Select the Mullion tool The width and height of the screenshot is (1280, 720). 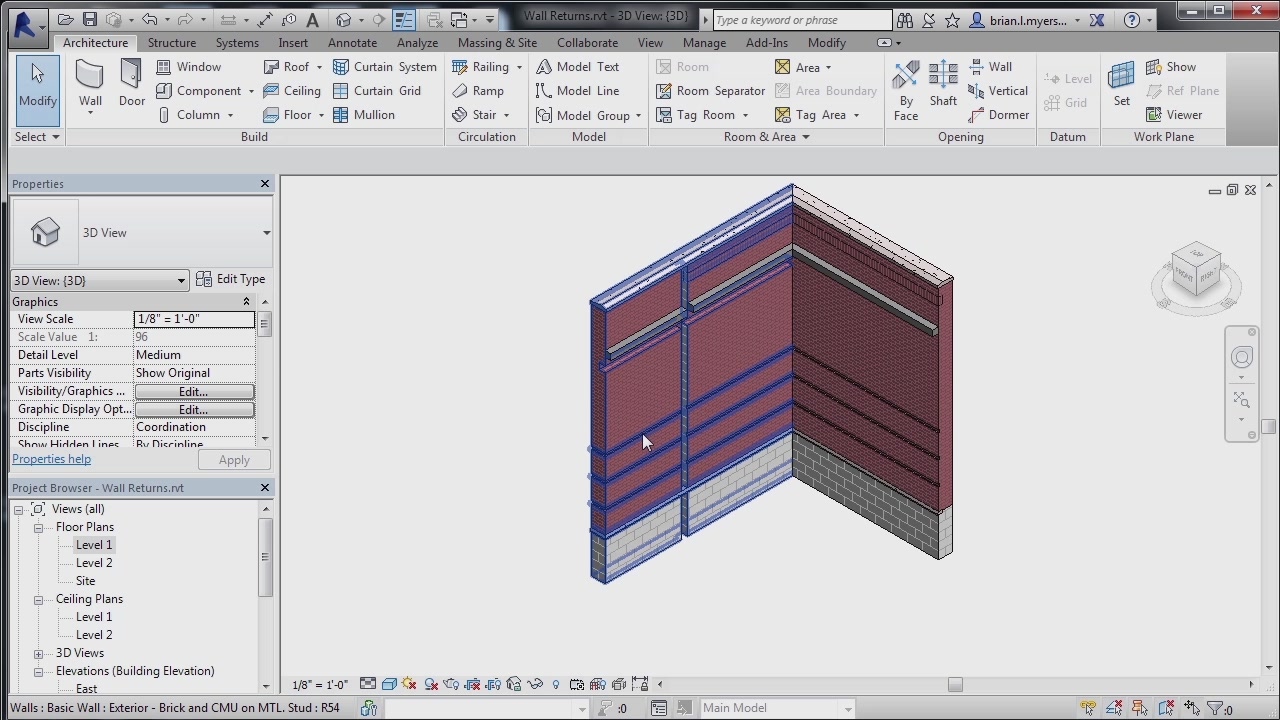(364, 115)
